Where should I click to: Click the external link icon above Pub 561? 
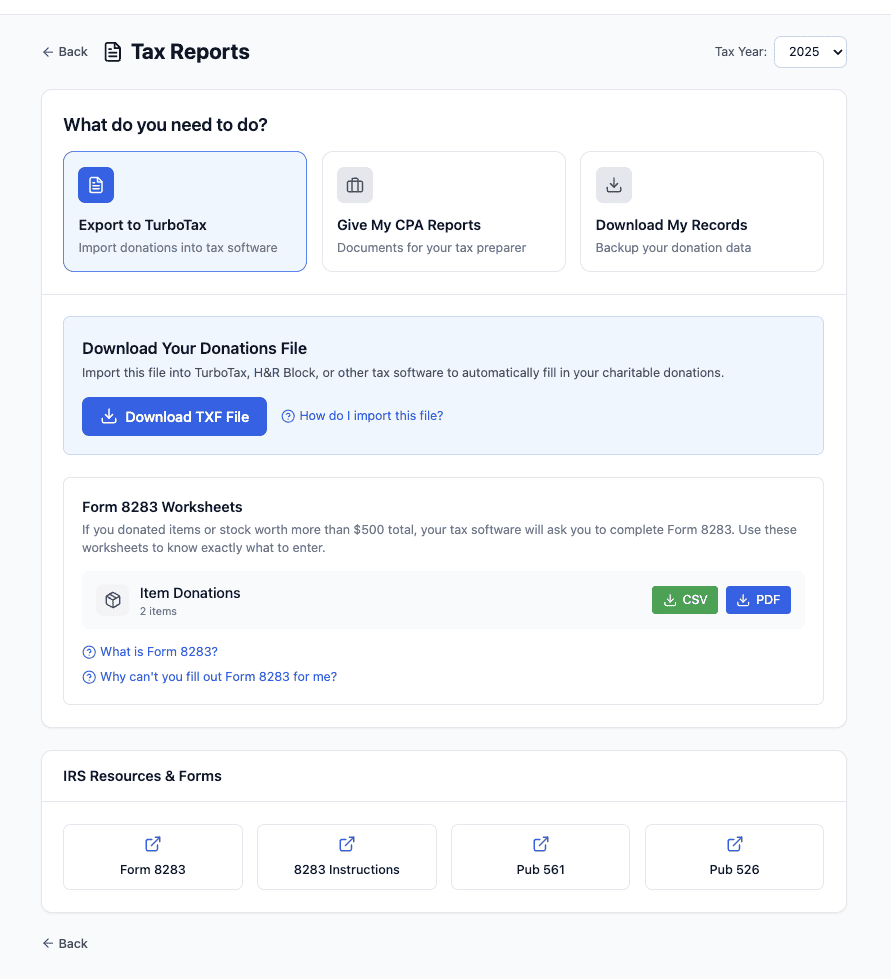point(541,844)
